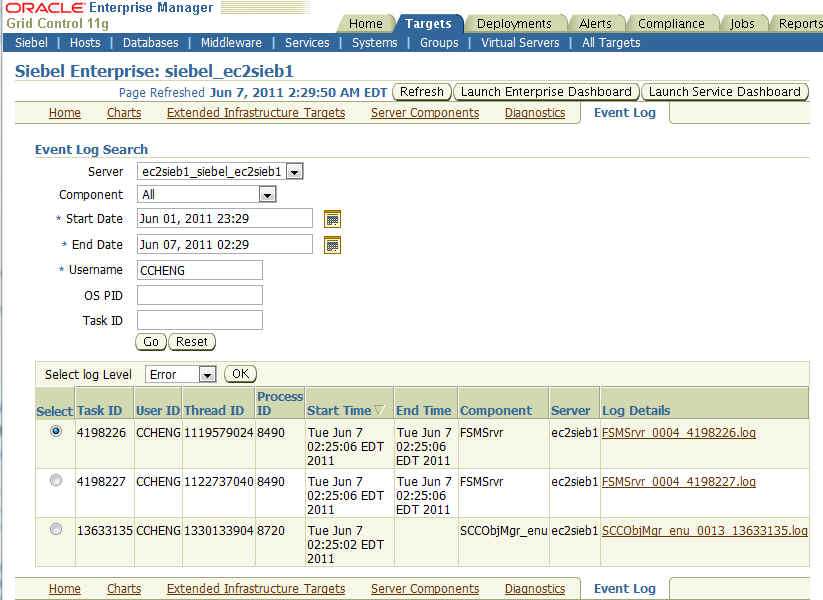Open log FSMSrvr_0004_4198226.log
The image size is (823, 600).
click(679, 433)
